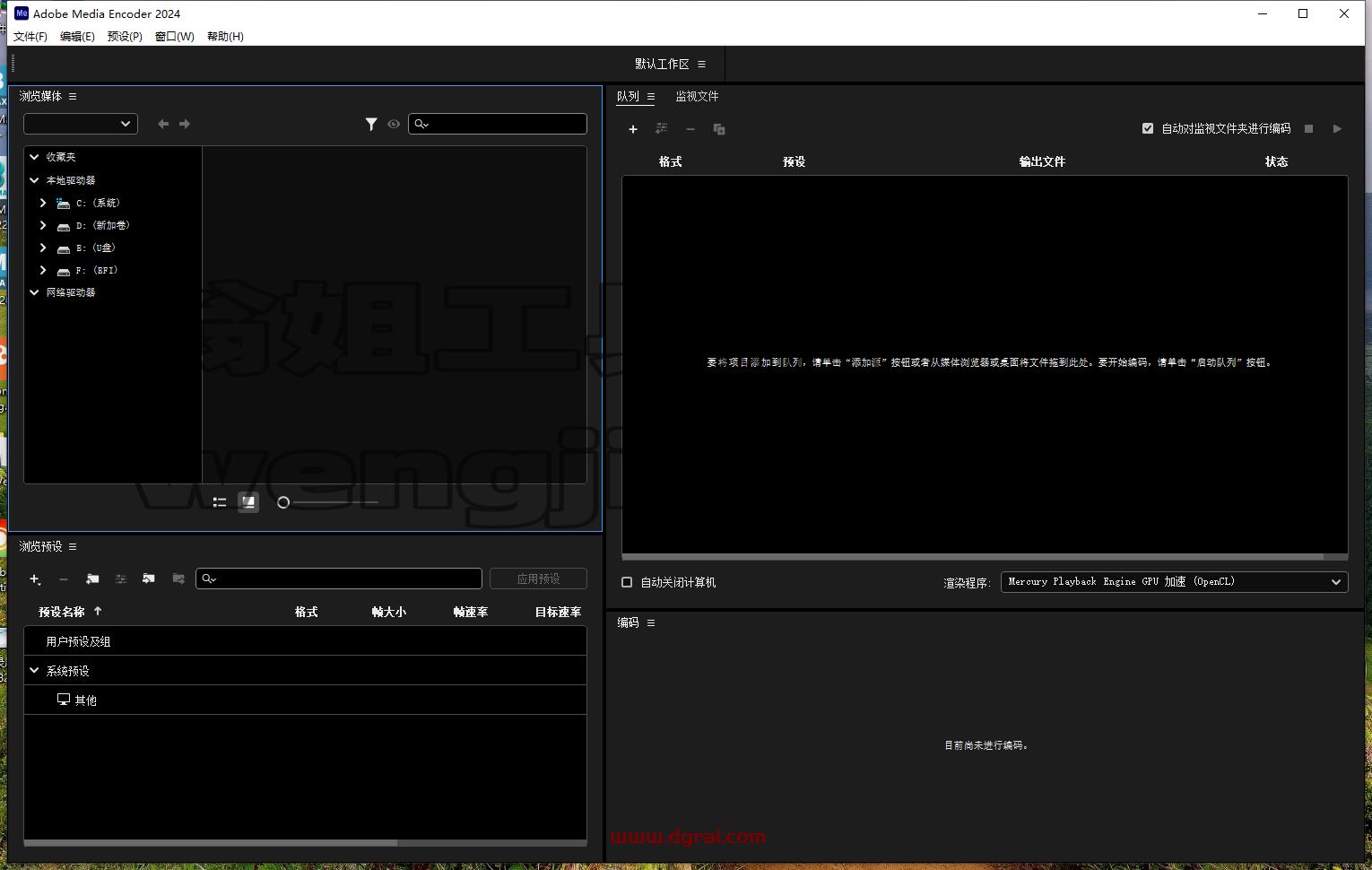Image resolution: width=1372 pixels, height=870 pixels.
Task: Stop the queue encoding
Action: (x=1308, y=129)
